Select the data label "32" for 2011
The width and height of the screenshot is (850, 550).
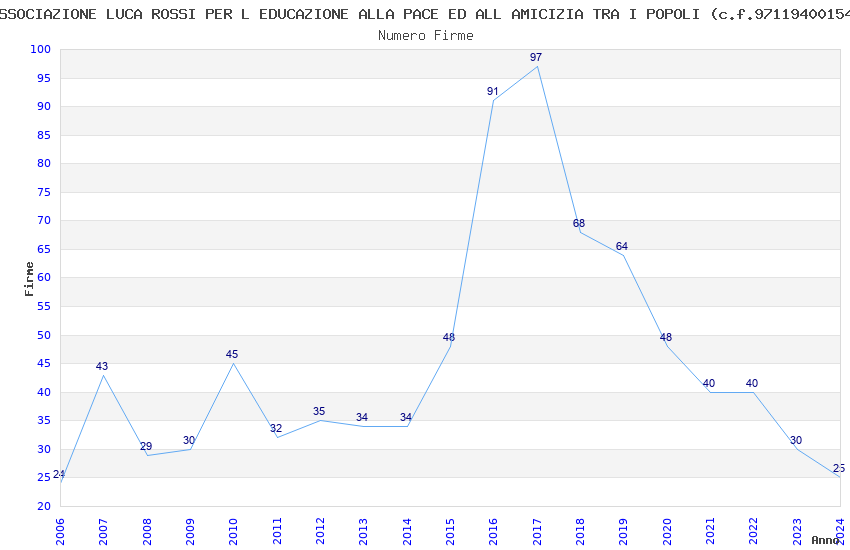(276, 428)
